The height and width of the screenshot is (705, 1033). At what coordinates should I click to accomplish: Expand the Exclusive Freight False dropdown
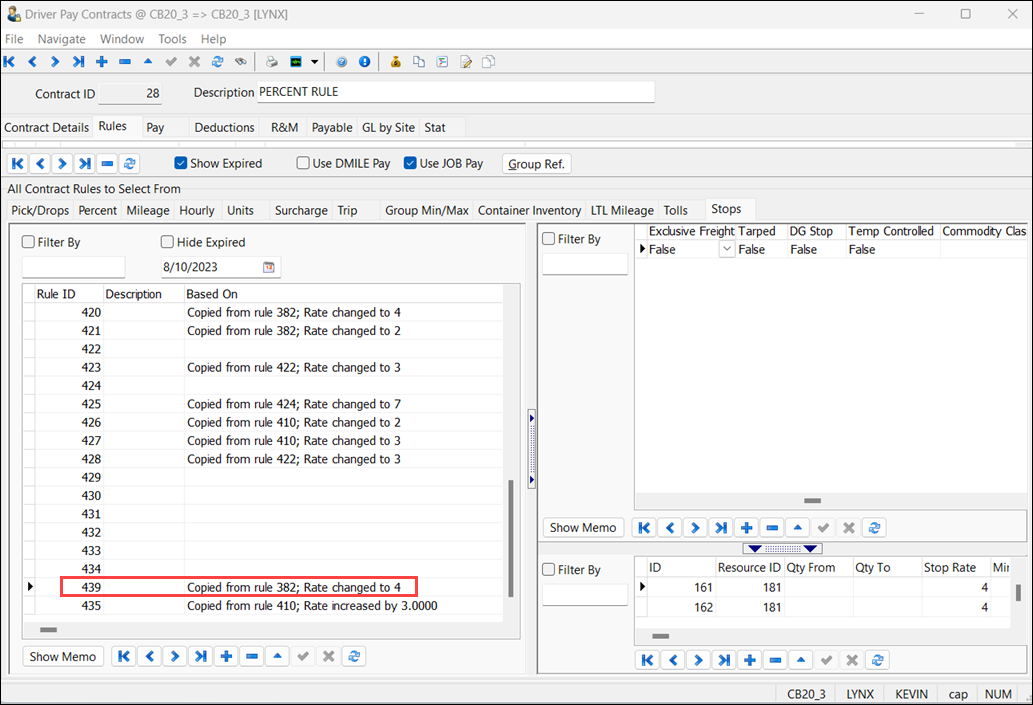coord(727,250)
